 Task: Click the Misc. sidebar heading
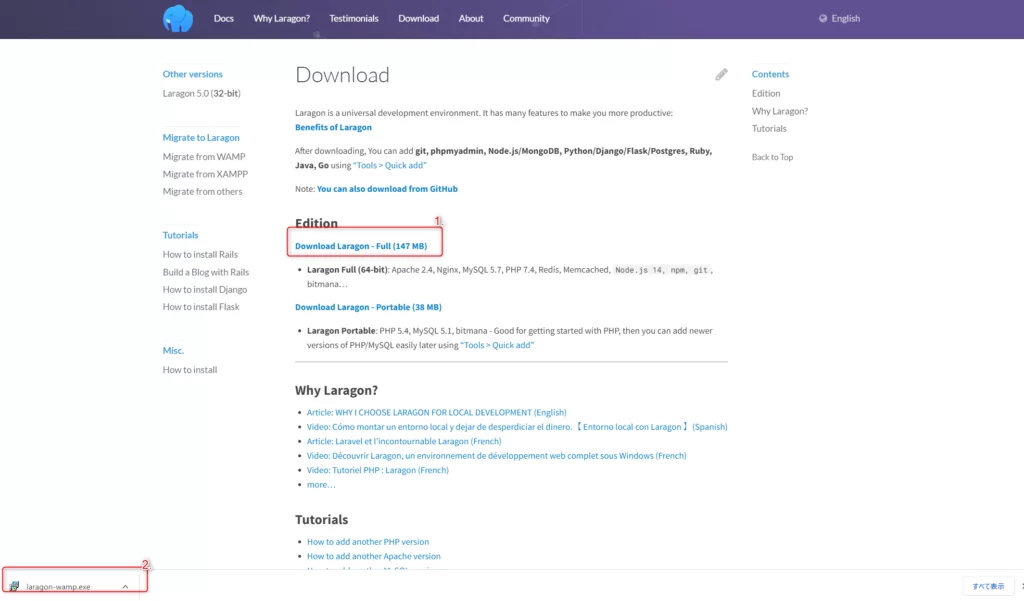pos(173,351)
